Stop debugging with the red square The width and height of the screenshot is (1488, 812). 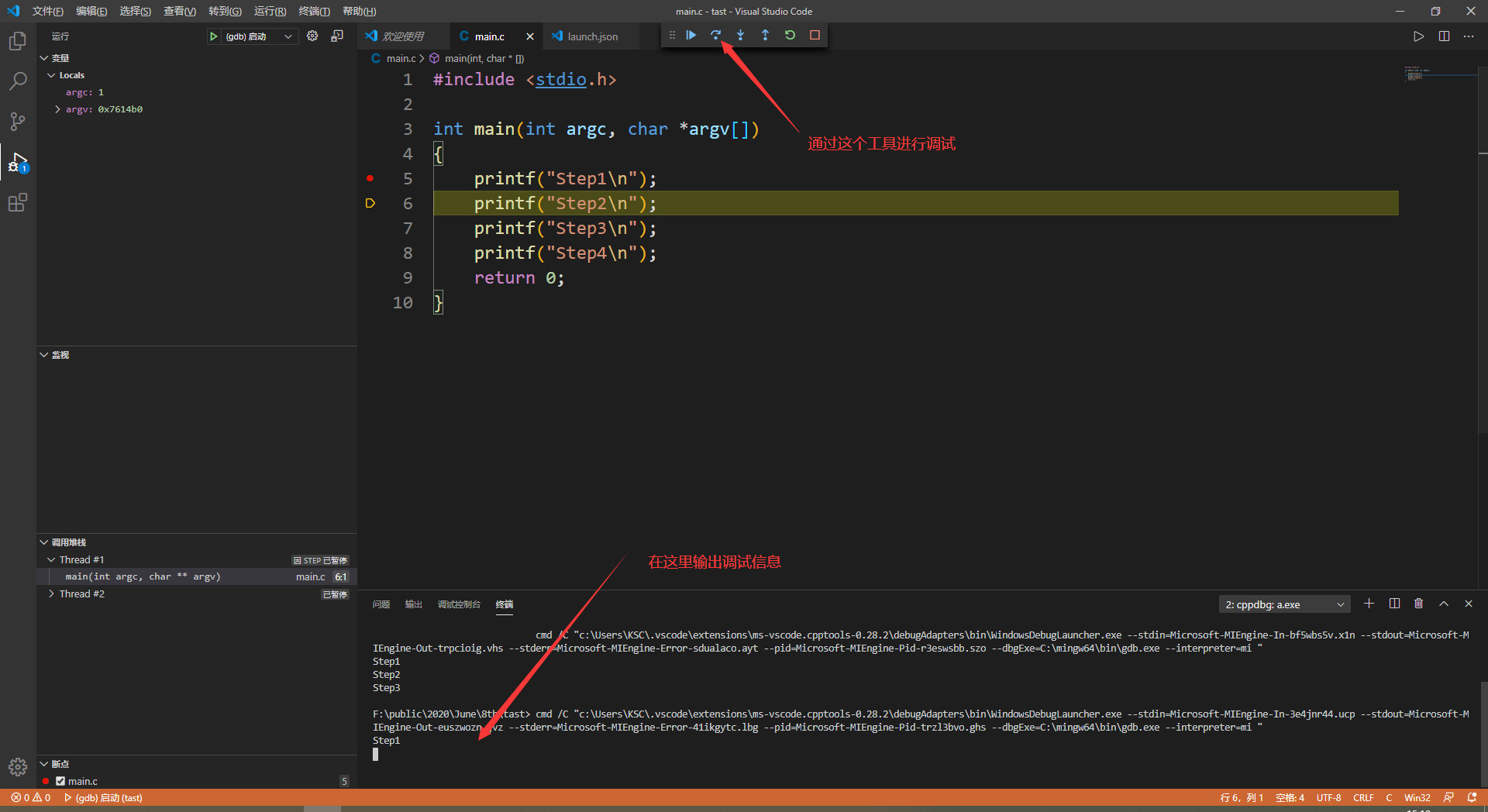[x=815, y=35]
